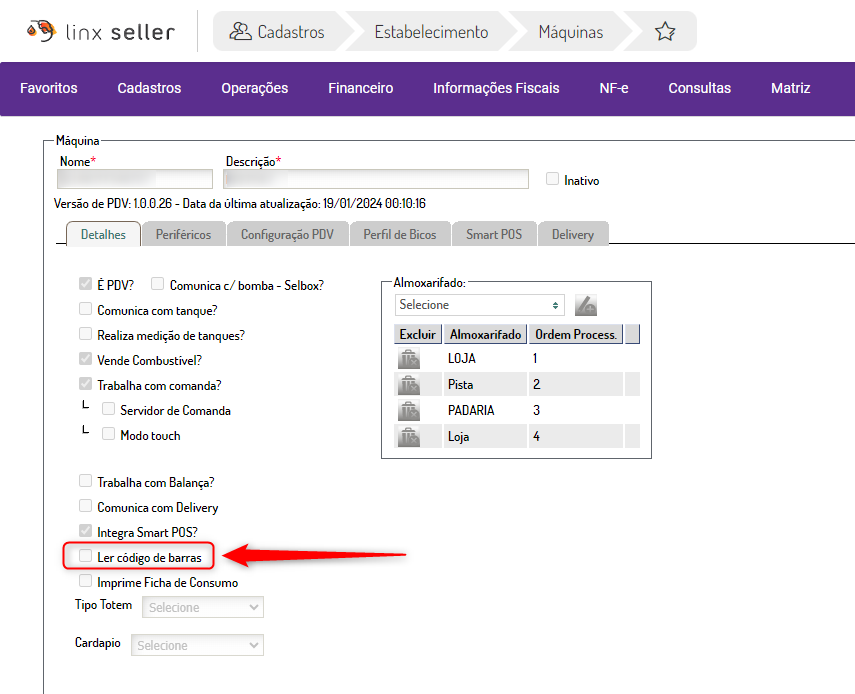Screen dimensions: 855x694
Task: Open the Almoxarifado Selecione dropdown
Action: 479,305
